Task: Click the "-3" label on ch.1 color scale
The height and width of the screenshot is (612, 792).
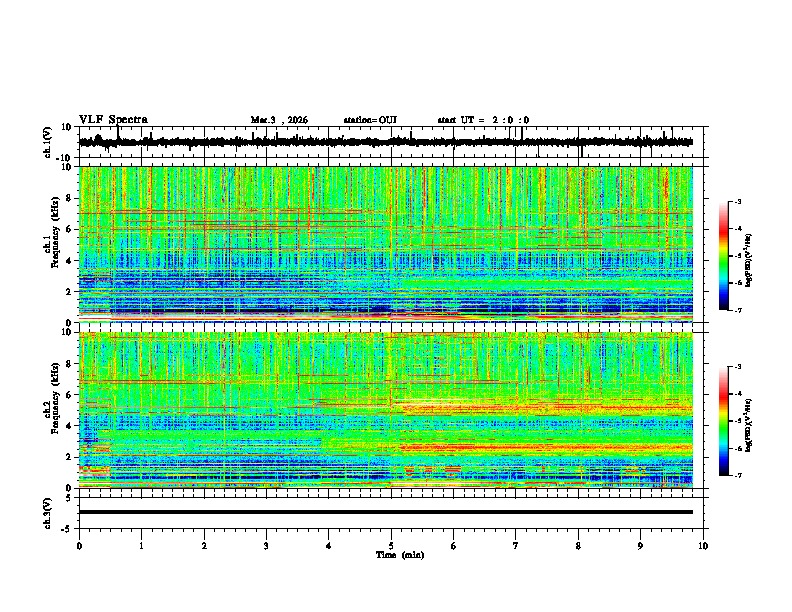Action: (738, 201)
